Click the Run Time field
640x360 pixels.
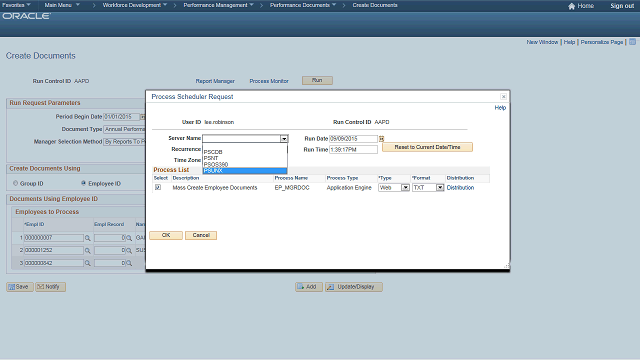pyautogui.click(x=353, y=150)
